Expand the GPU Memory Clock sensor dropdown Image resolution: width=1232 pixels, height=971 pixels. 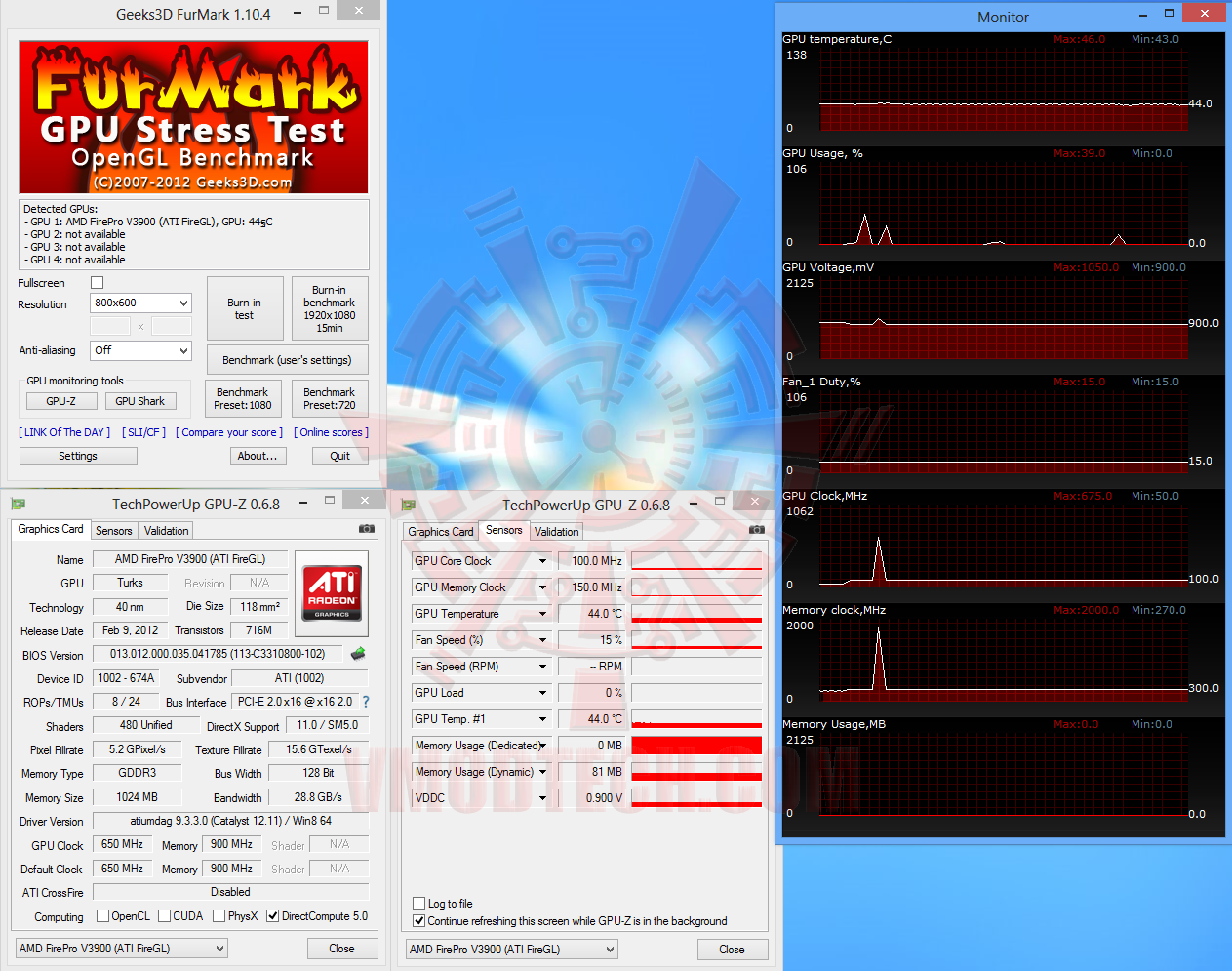click(543, 587)
